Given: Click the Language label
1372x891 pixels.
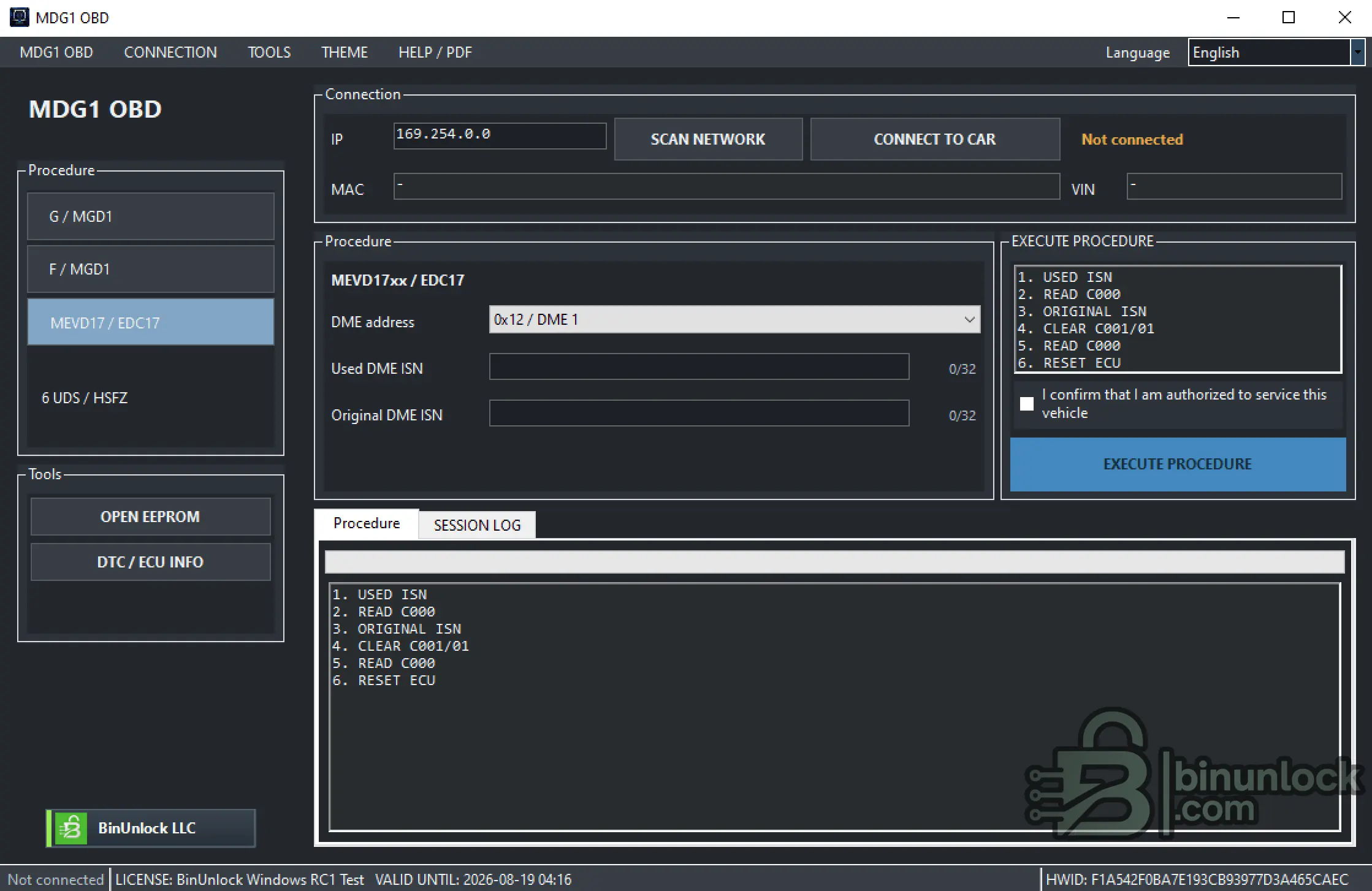Looking at the screenshot, I should (1138, 53).
